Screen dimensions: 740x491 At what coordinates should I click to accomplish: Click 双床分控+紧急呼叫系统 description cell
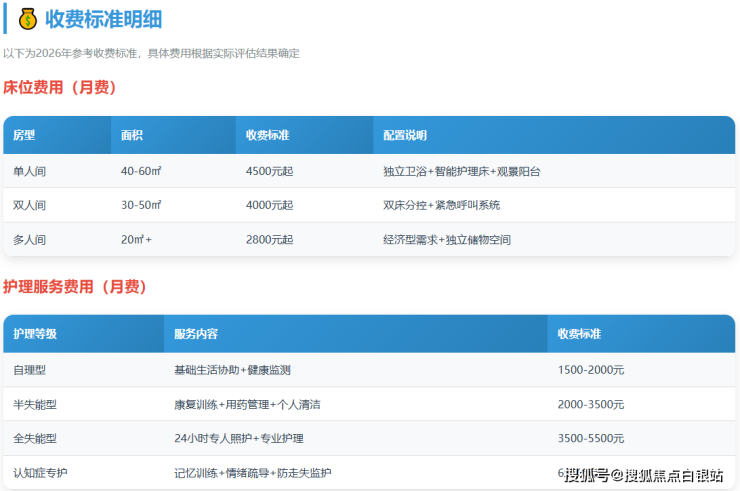(441, 205)
